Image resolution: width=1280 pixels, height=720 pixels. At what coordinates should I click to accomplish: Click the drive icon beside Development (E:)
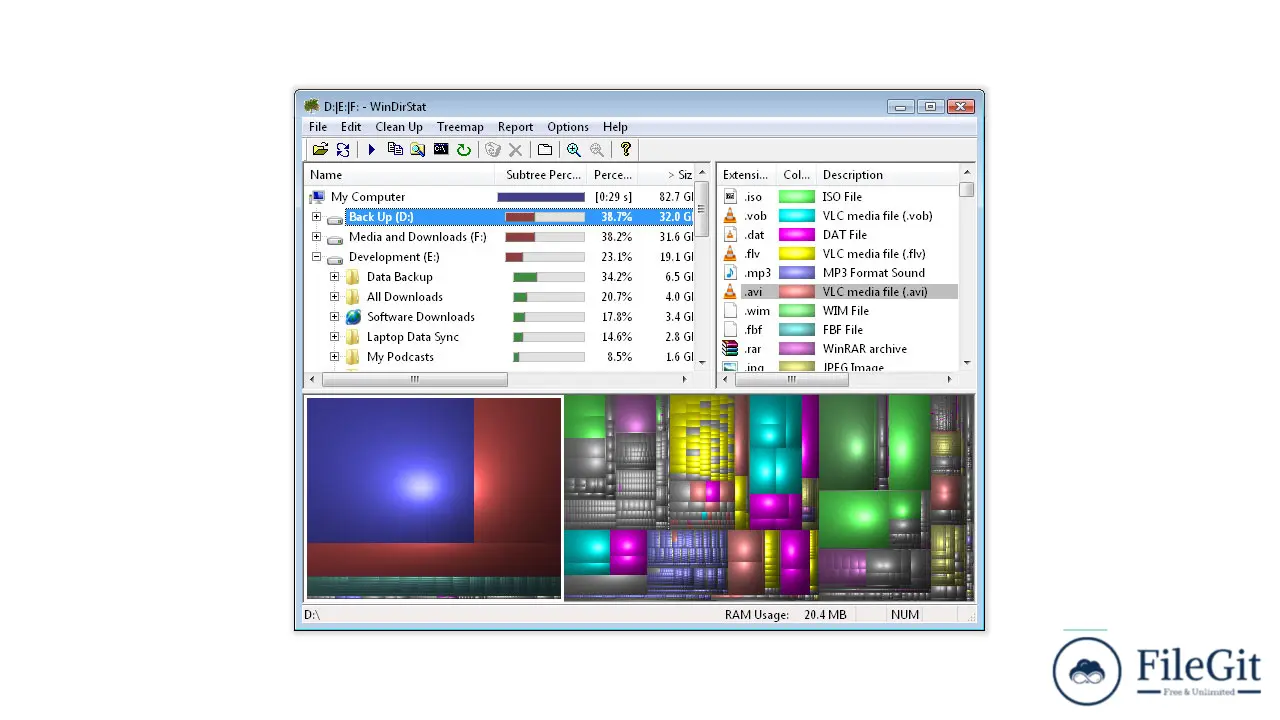pos(335,258)
